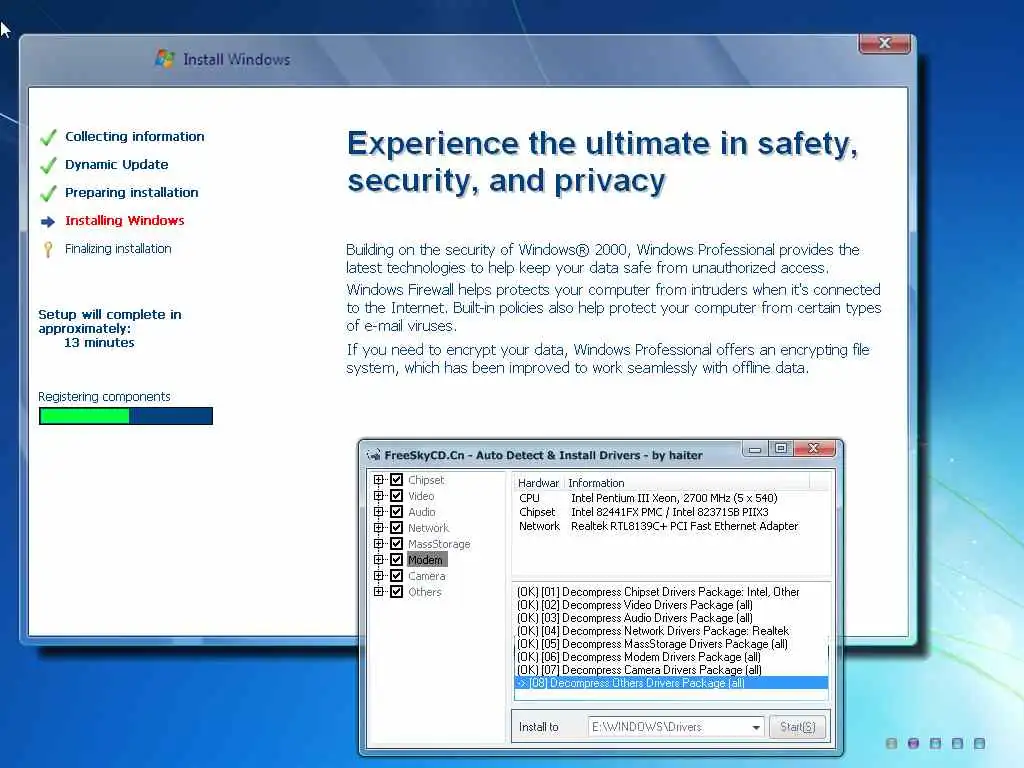Select highlighted log line 08 Decompress Others Drivers

click(671, 683)
